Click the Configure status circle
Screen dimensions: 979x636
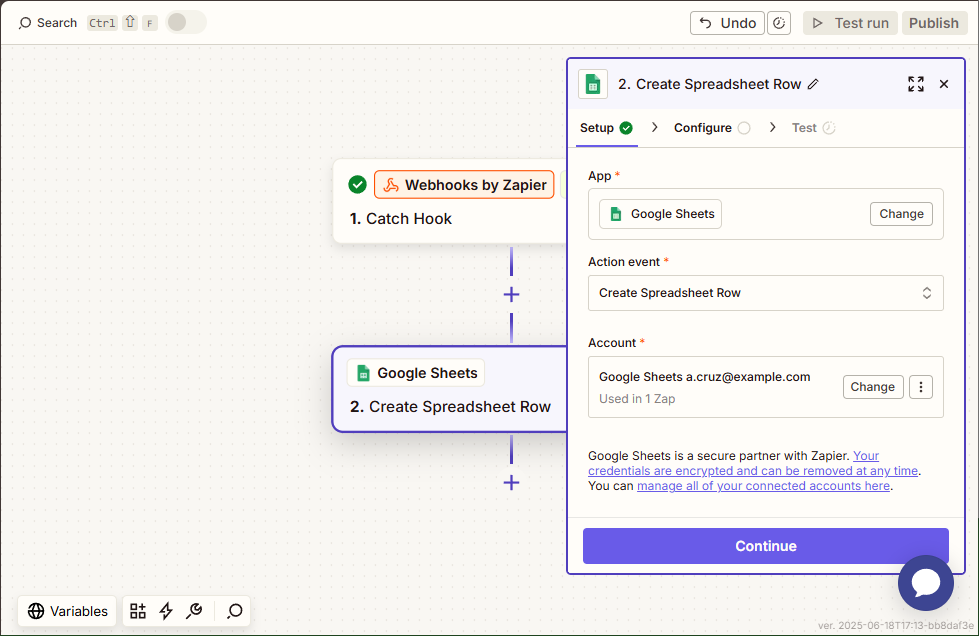click(744, 128)
